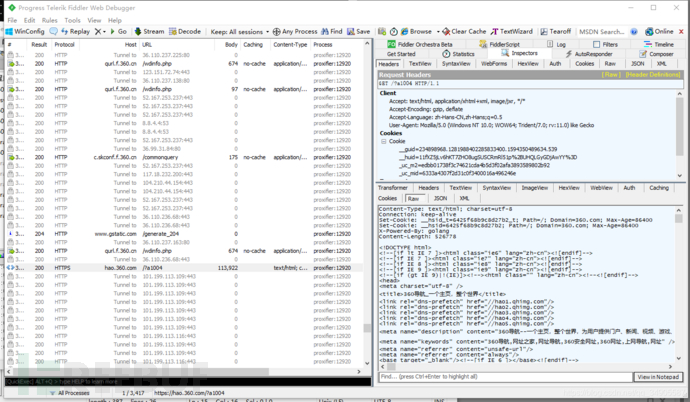Open the Timeline tab

pyautogui.click(x=659, y=44)
